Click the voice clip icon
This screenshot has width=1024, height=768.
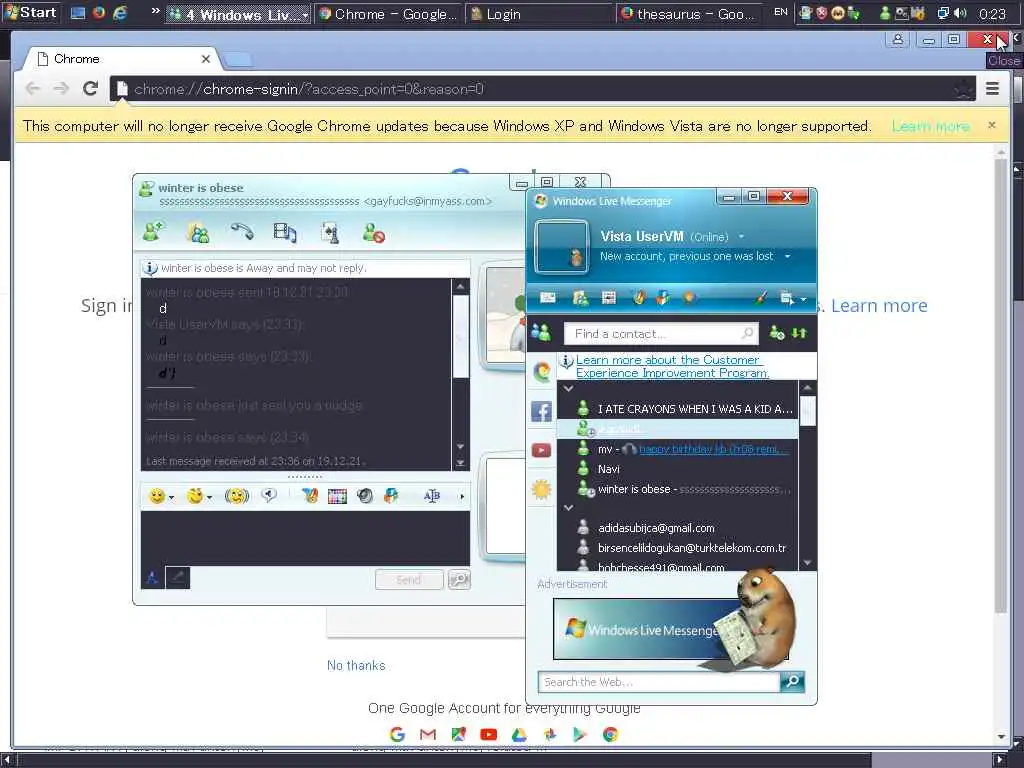click(269, 496)
